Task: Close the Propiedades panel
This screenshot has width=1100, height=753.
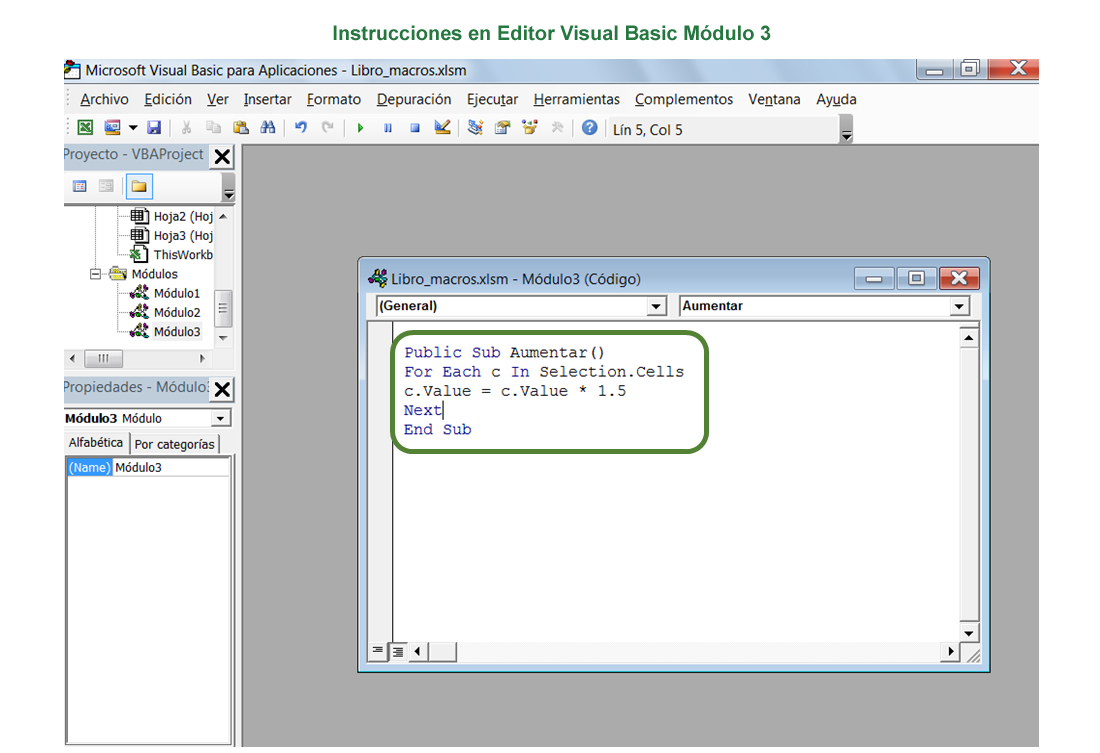Action: tap(222, 389)
